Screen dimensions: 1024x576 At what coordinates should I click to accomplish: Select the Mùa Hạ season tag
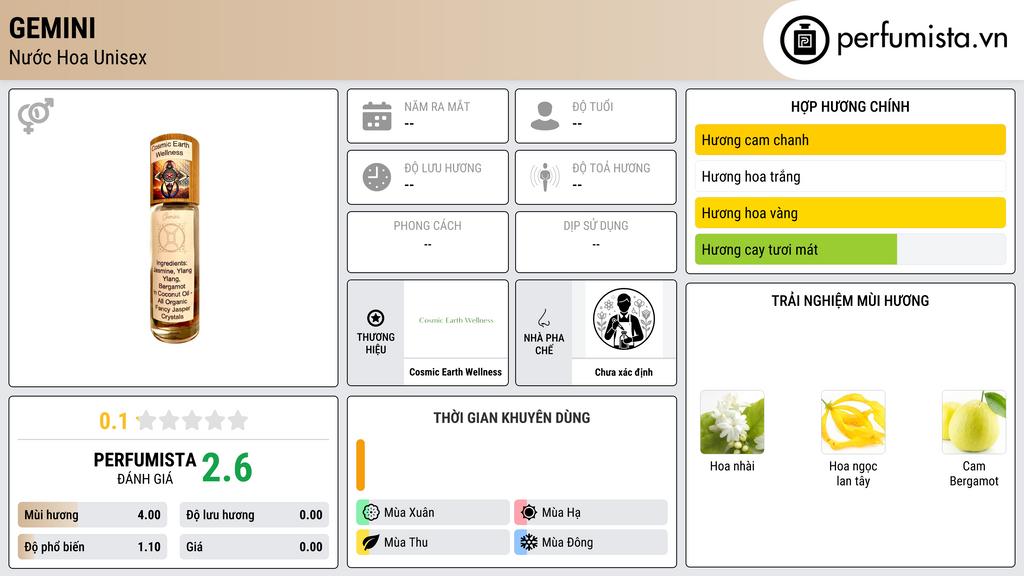pos(591,512)
